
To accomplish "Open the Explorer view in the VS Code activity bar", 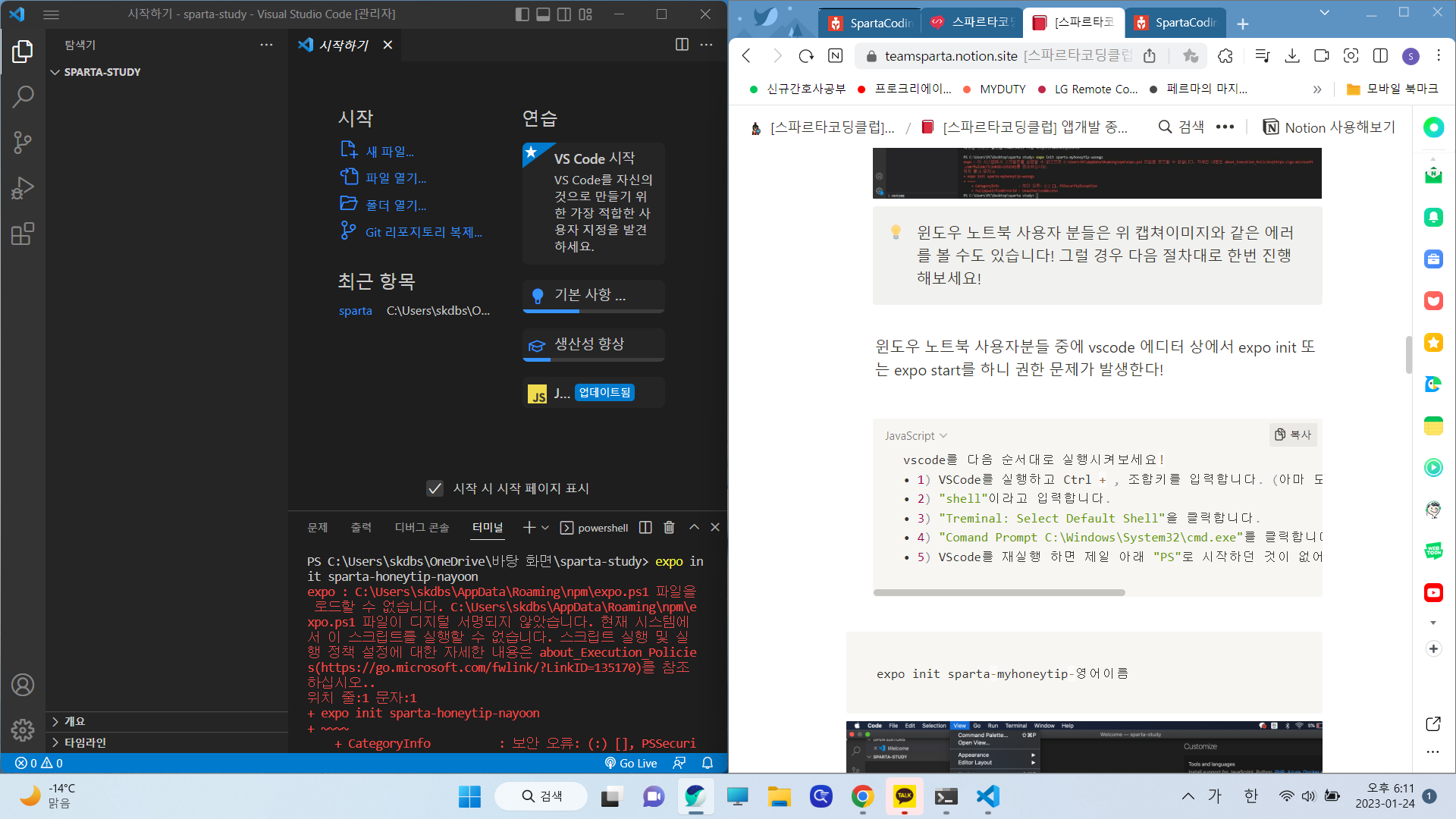I will click(x=23, y=52).
